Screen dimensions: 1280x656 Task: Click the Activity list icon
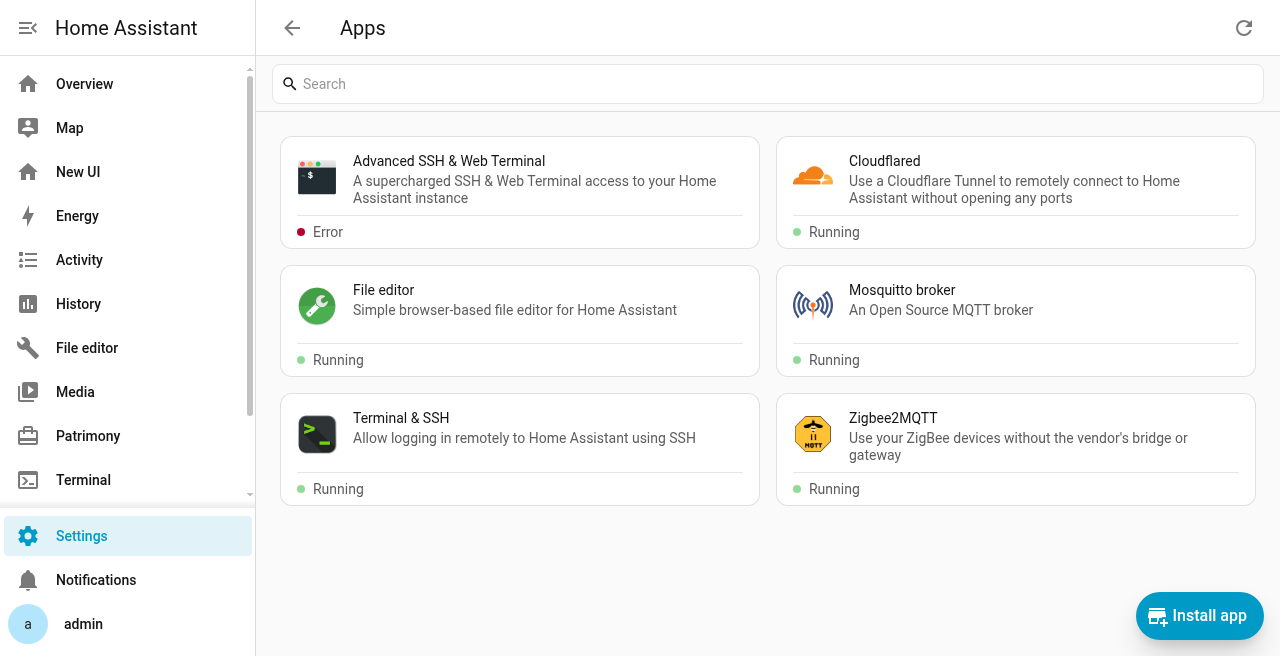[28, 260]
